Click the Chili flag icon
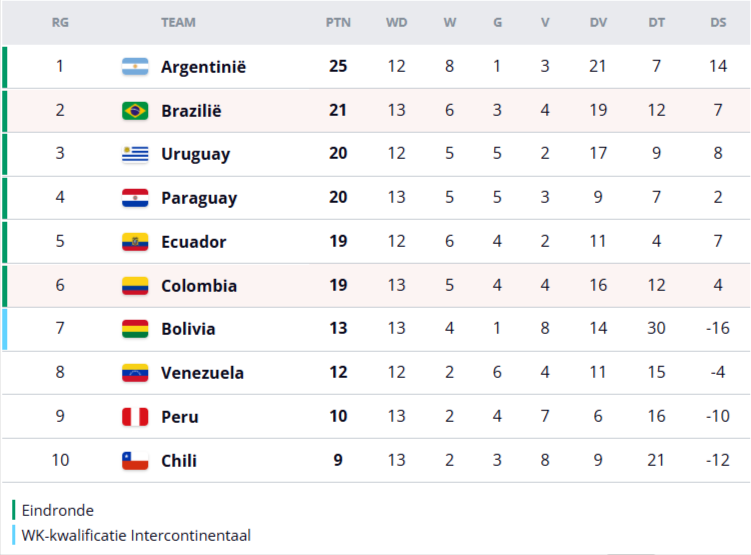The width and height of the screenshot is (751, 555). click(x=135, y=461)
